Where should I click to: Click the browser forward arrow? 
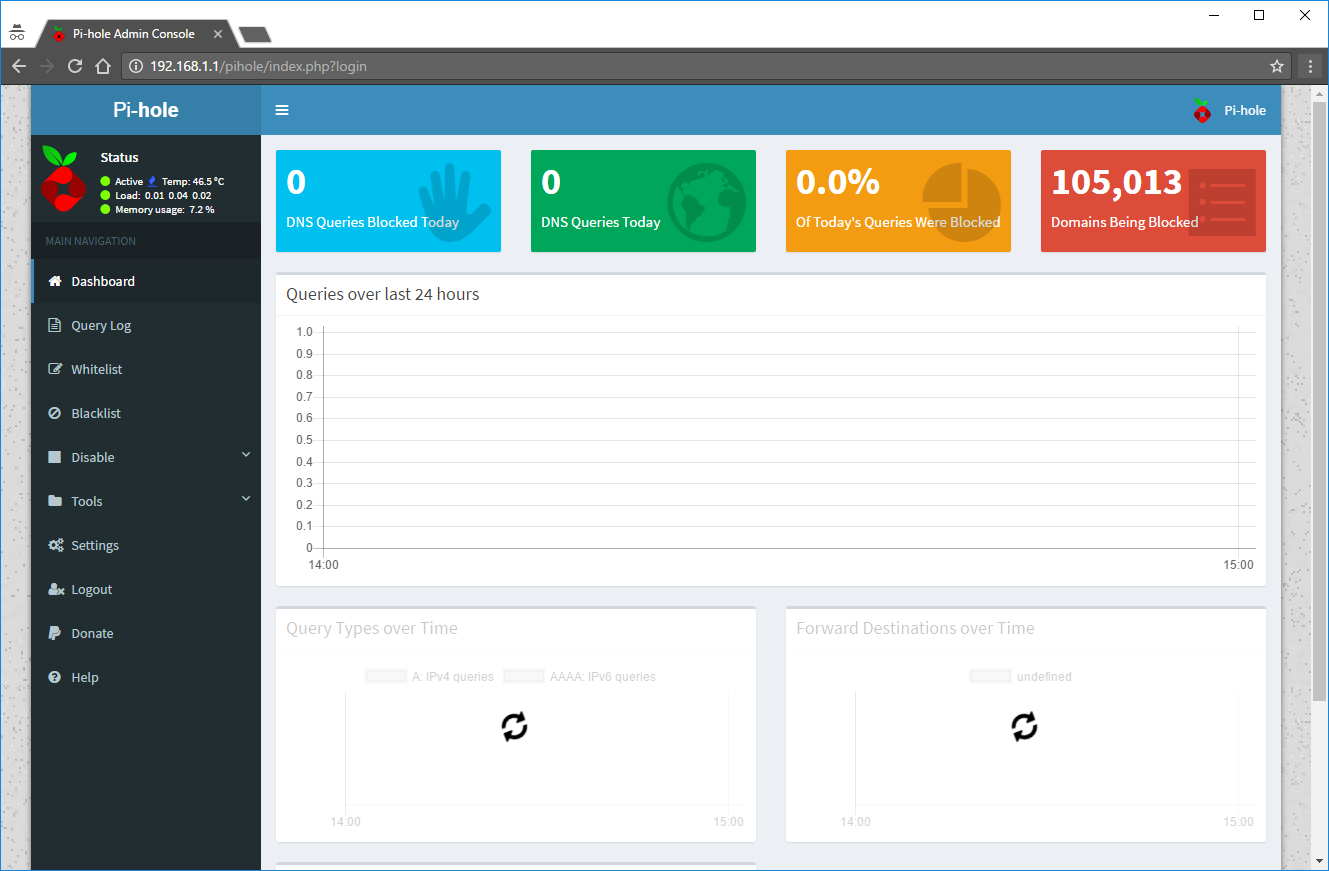point(46,66)
